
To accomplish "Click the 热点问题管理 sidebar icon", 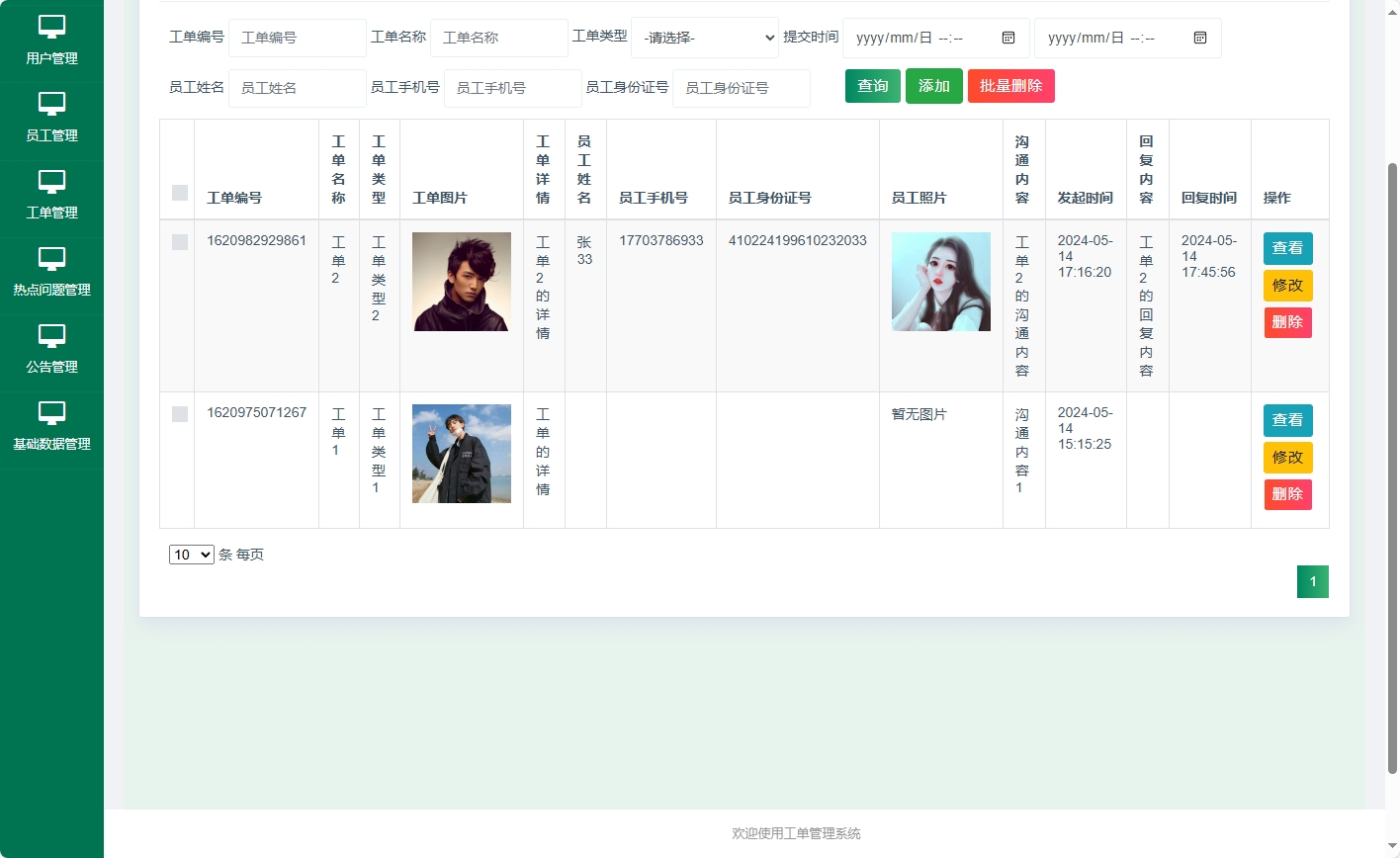I will pyautogui.click(x=51, y=258).
